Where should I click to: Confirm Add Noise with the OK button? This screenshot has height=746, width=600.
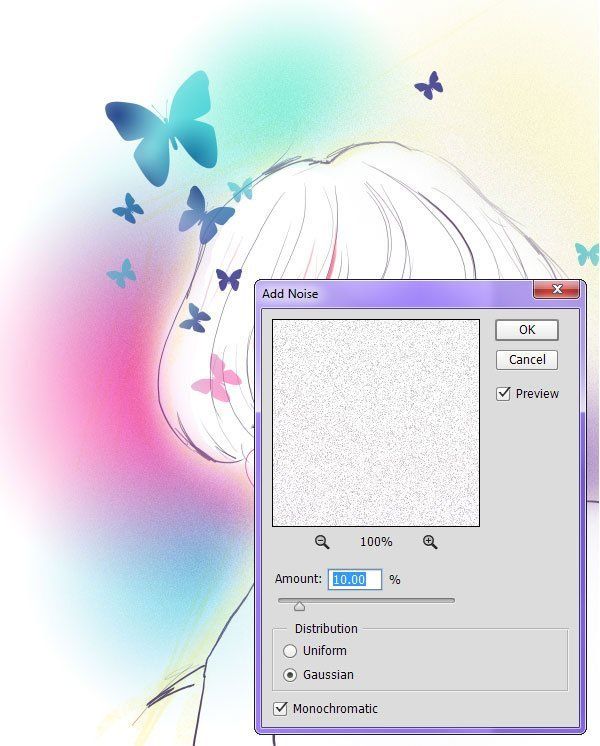pyautogui.click(x=527, y=330)
